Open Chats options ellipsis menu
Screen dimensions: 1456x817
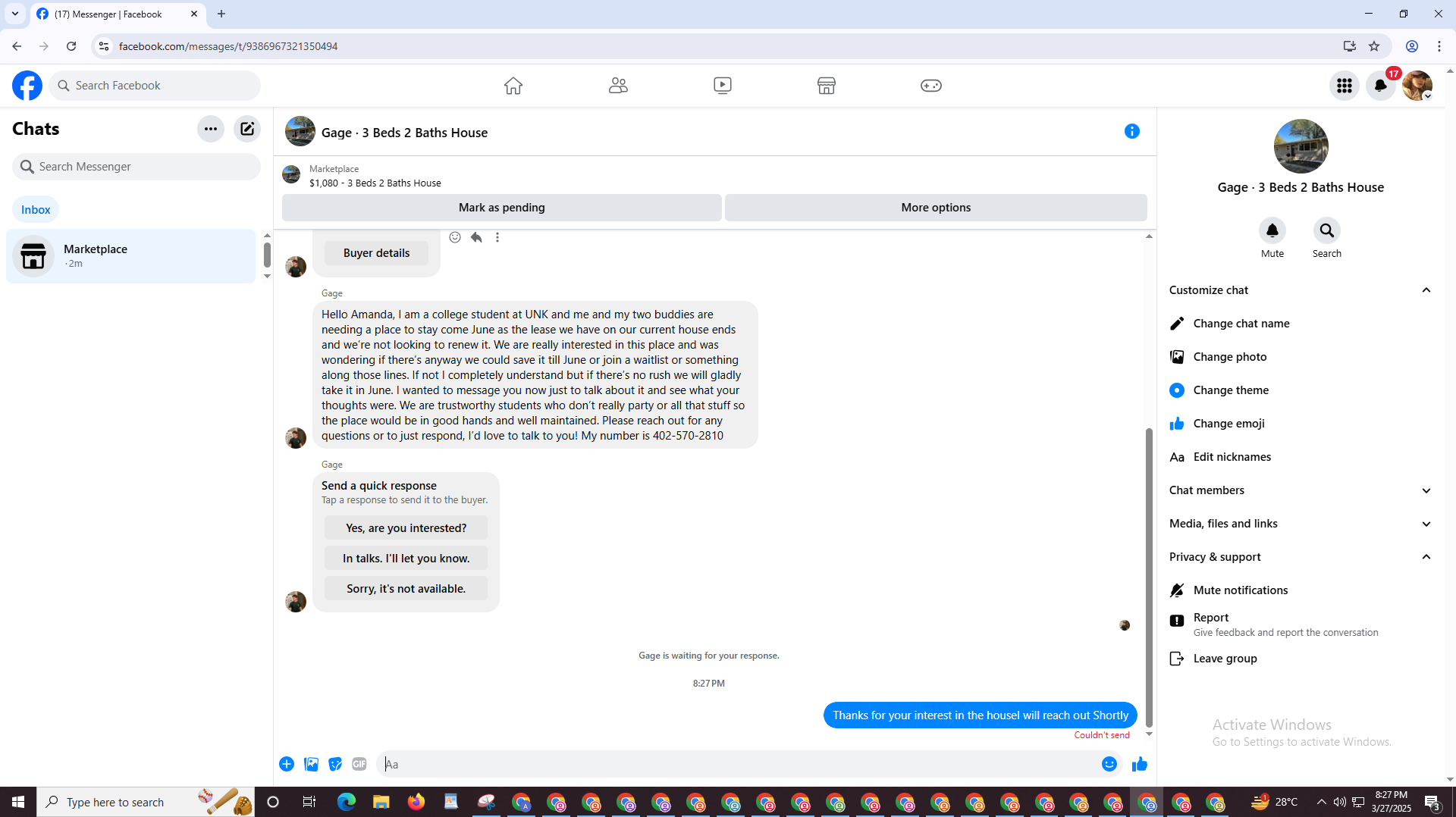(211, 129)
